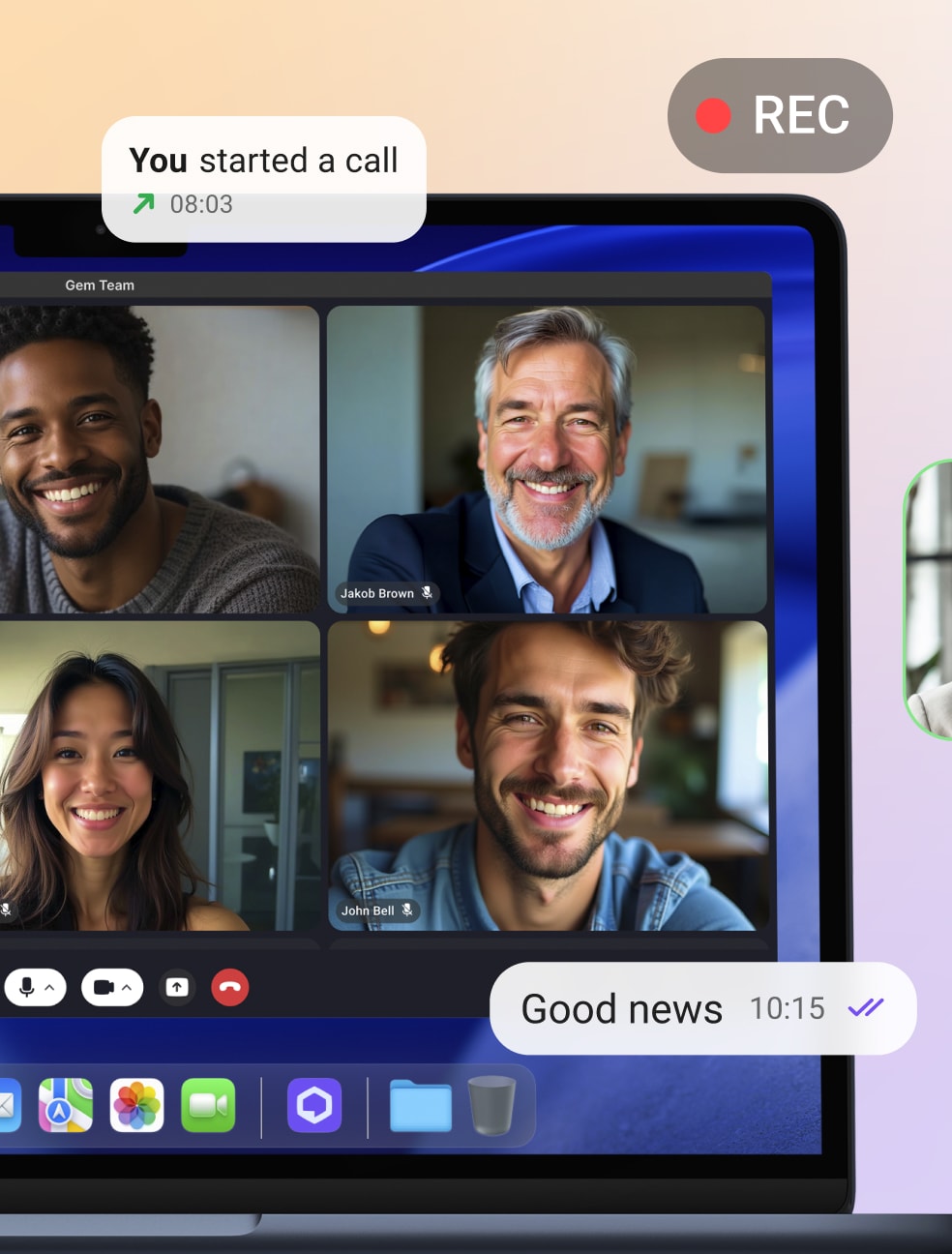Image resolution: width=952 pixels, height=1254 pixels.
Task: Select John Bell's video tile
Action: click(x=548, y=775)
